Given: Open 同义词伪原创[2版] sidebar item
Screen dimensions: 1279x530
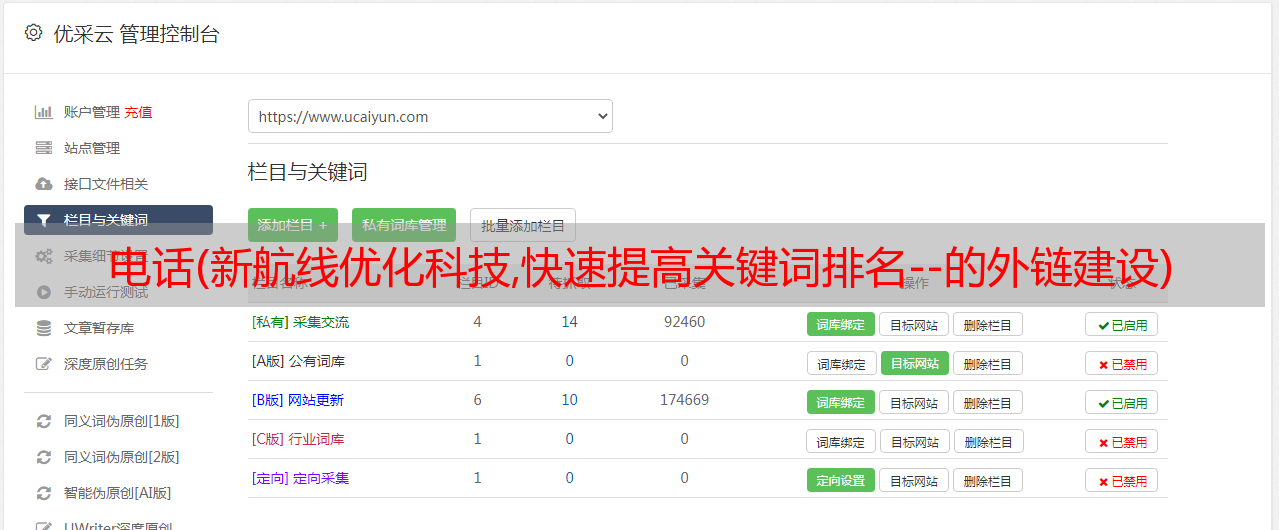Looking at the screenshot, I should 121,457.
